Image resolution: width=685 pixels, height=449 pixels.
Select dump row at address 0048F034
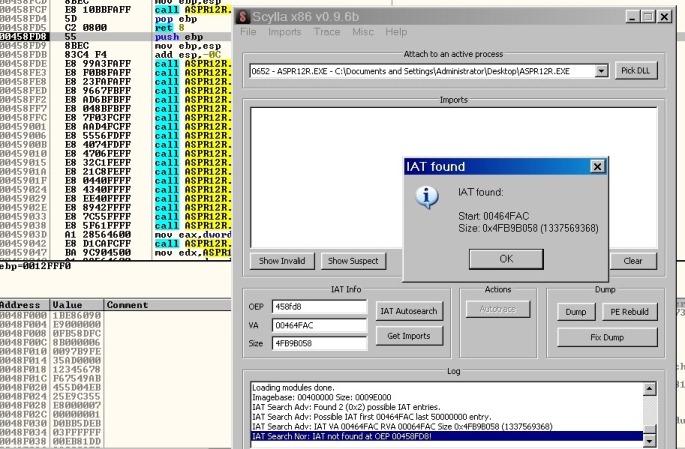(x=116, y=432)
